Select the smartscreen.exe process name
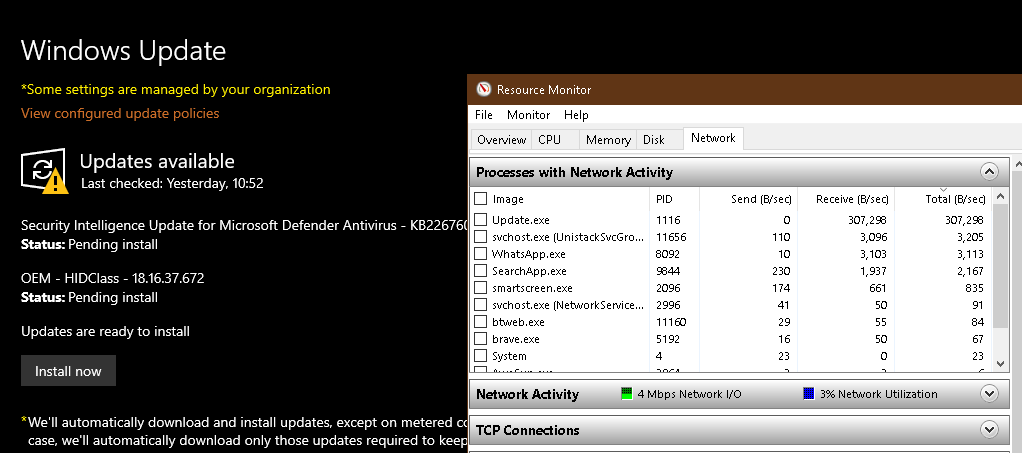The width and height of the screenshot is (1022, 453). coord(532,288)
